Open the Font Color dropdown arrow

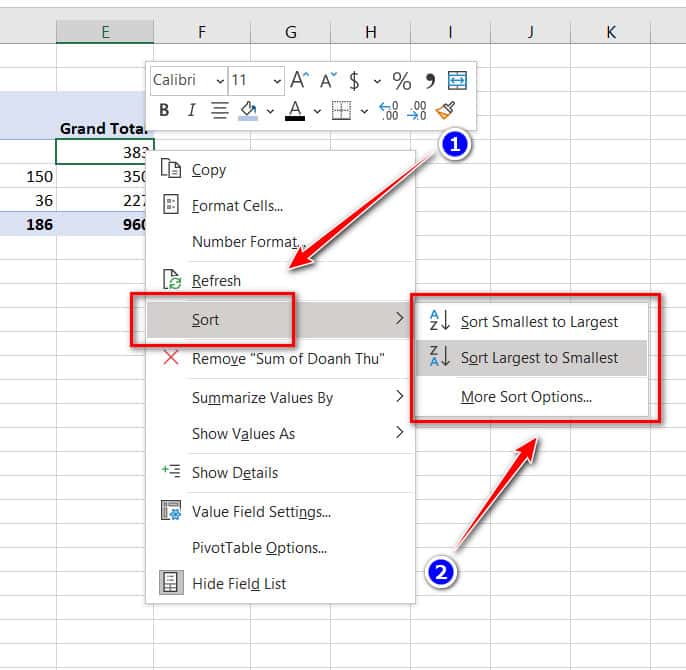tap(317, 111)
